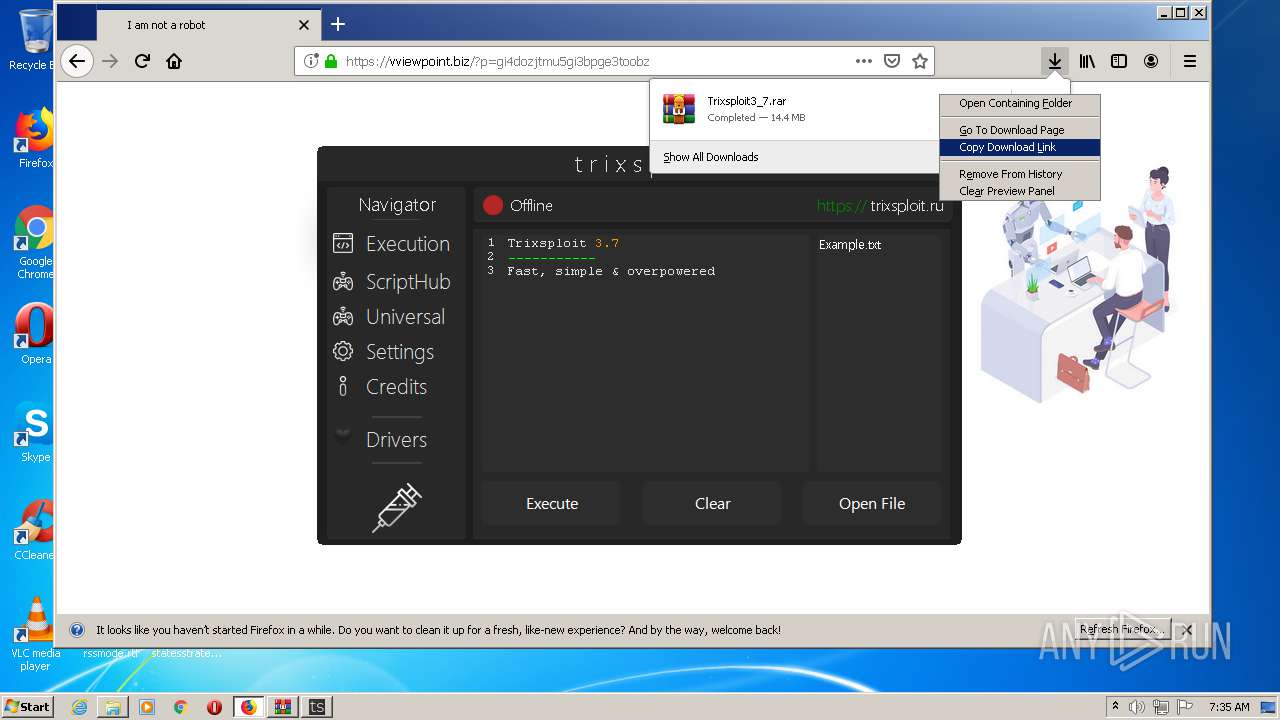Viewport: 1280px width, 720px height.
Task: Open Credits info entry
Action: (x=380, y=387)
